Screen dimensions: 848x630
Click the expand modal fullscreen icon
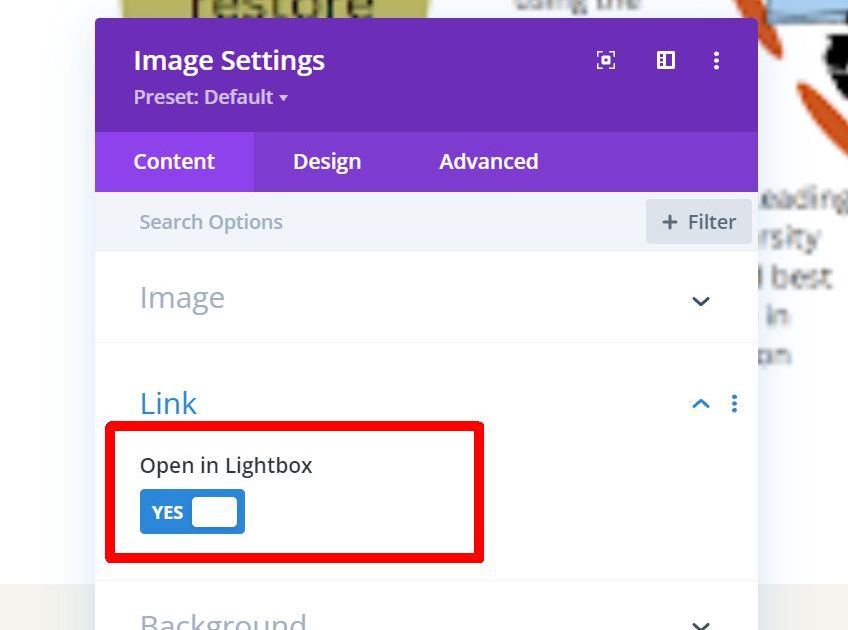pyautogui.click(x=606, y=60)
